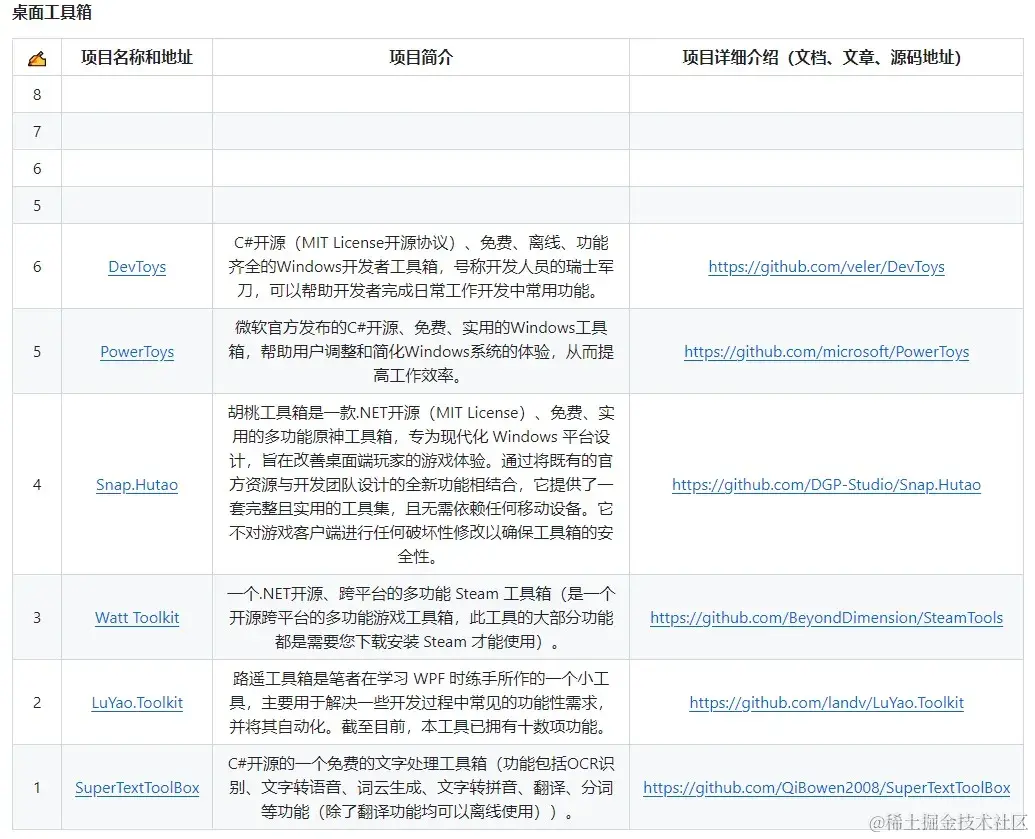The height and width of the screenshot is (839, 1035).
Task: Click the flame sort icon in table header
Action: coord(36,57)
